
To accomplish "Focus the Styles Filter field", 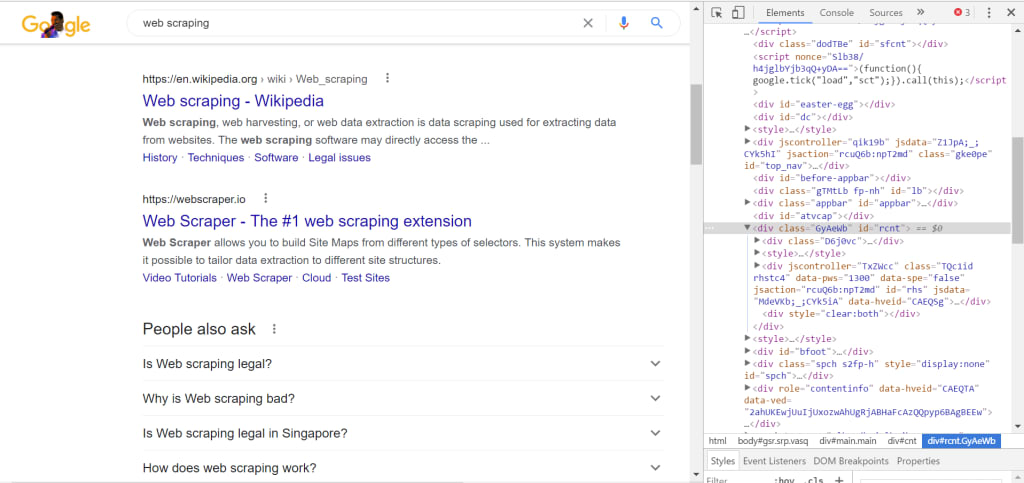I will 738,480.
